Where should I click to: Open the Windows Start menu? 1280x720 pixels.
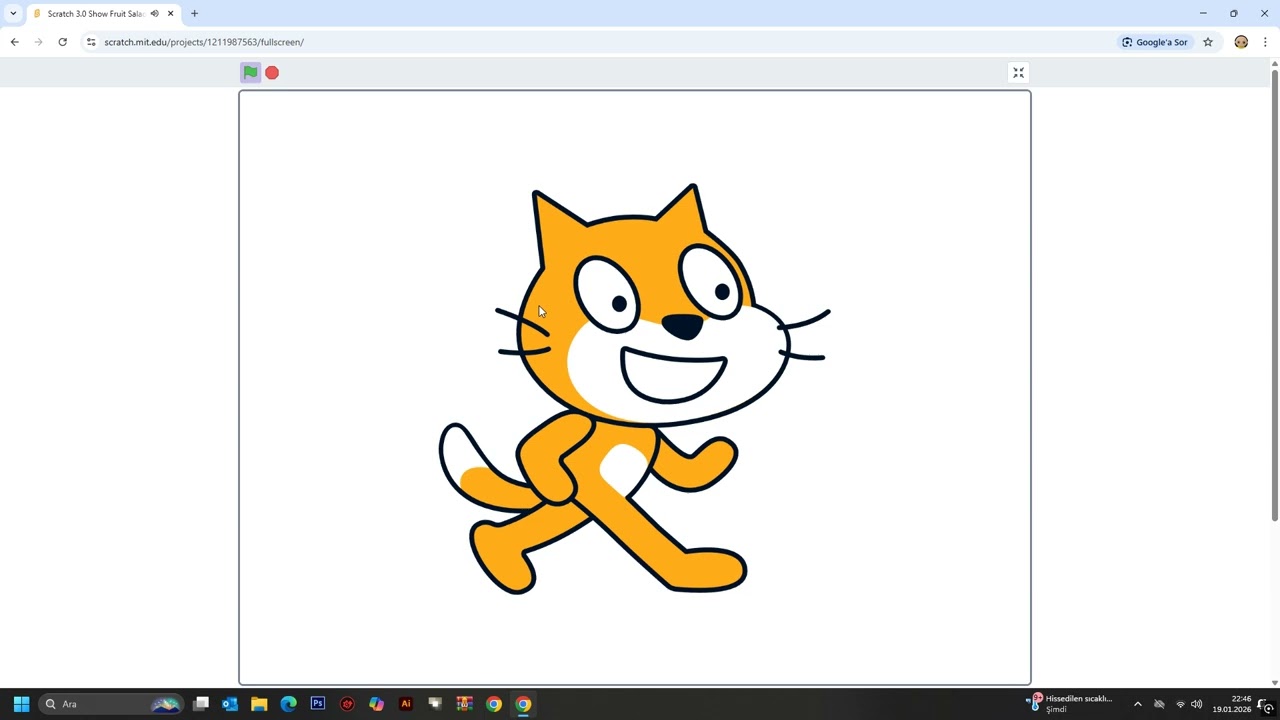(21, 704)
